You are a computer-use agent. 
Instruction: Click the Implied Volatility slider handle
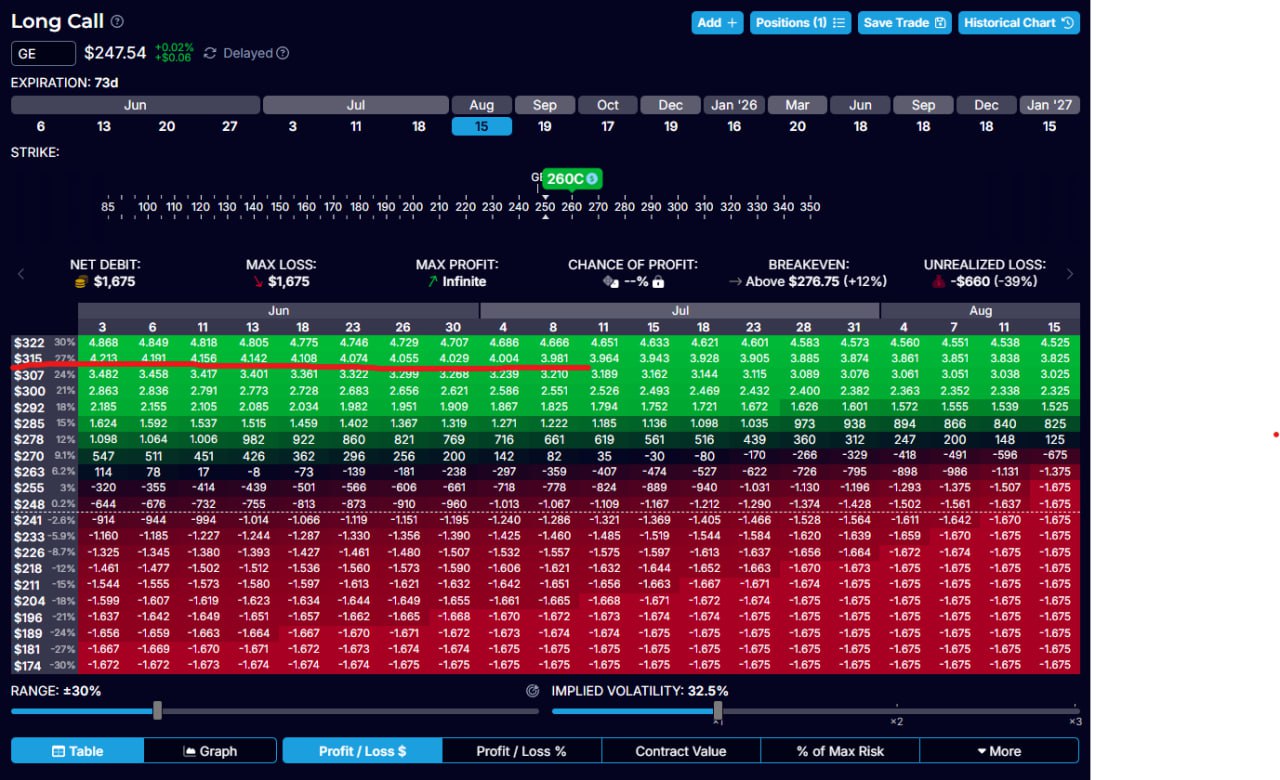tap(717, 710)
